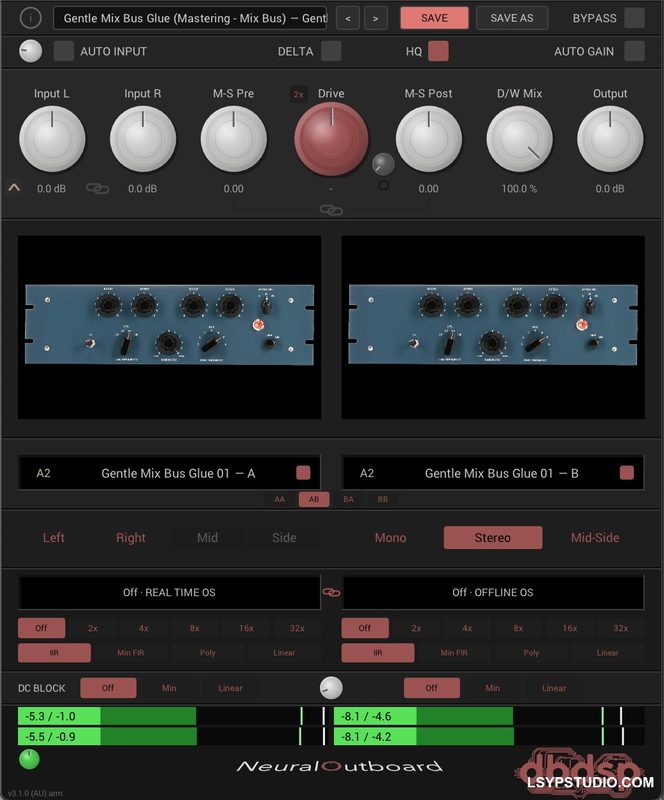664x800 pixels.
Task: Click the SAVE AS button
Action: [x=512, y=18]
